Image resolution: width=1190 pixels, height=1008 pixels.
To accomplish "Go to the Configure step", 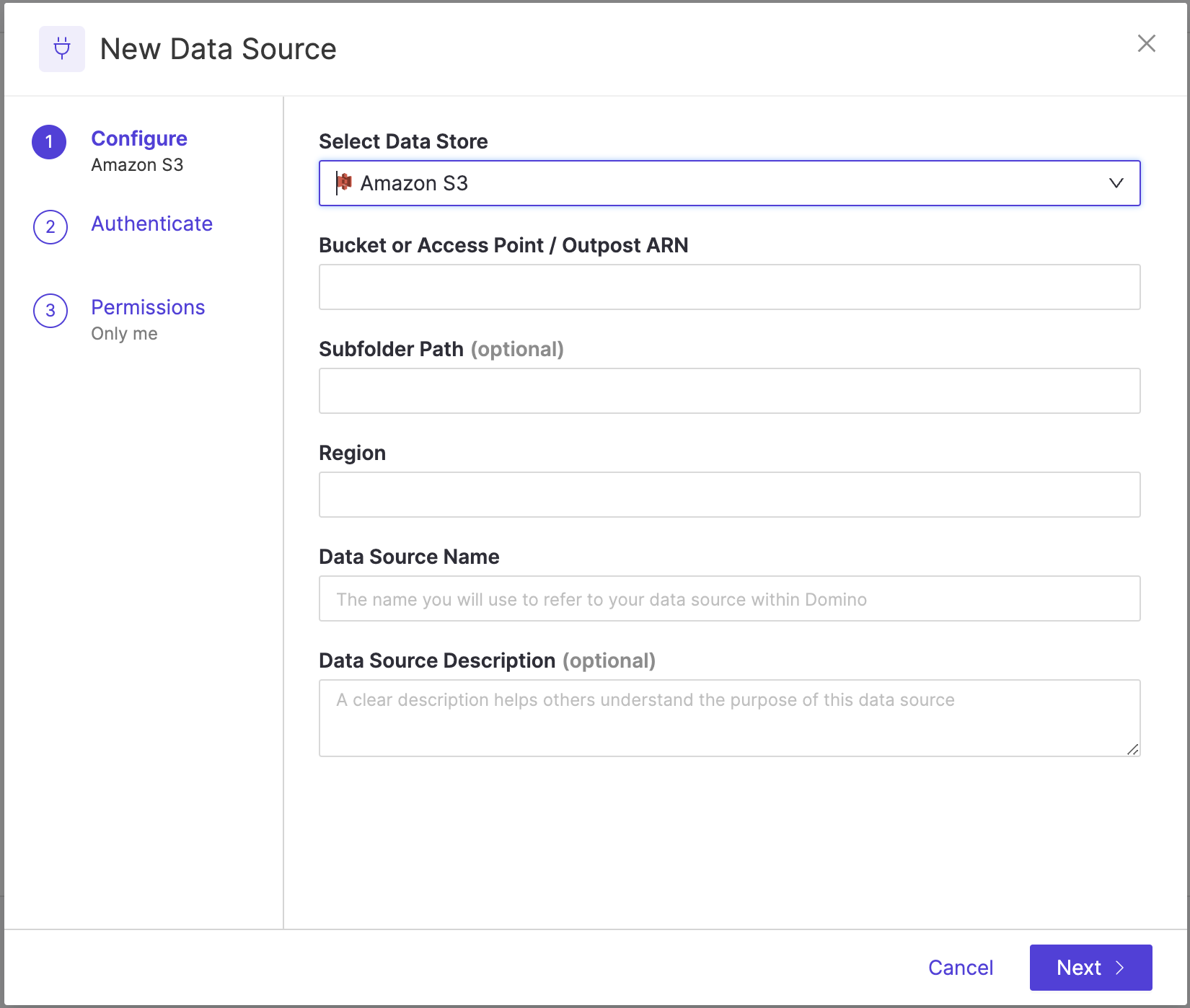I will pos(139,138).
